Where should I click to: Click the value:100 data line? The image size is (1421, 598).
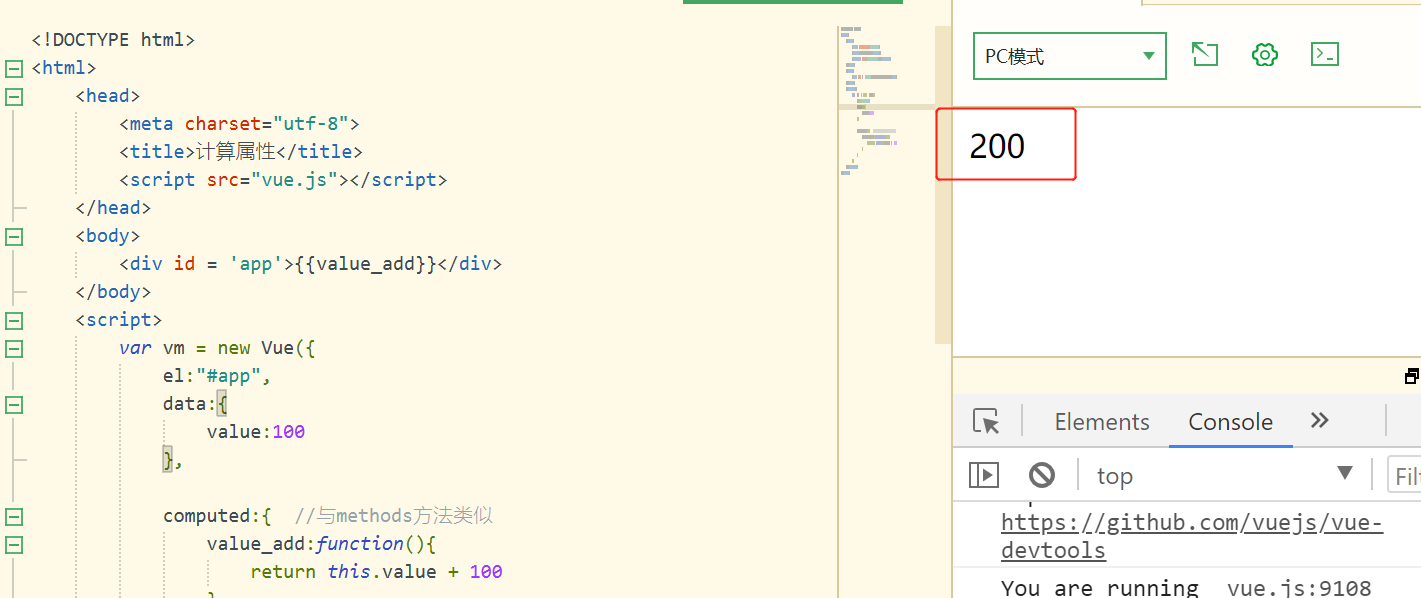tap(256, 432)
